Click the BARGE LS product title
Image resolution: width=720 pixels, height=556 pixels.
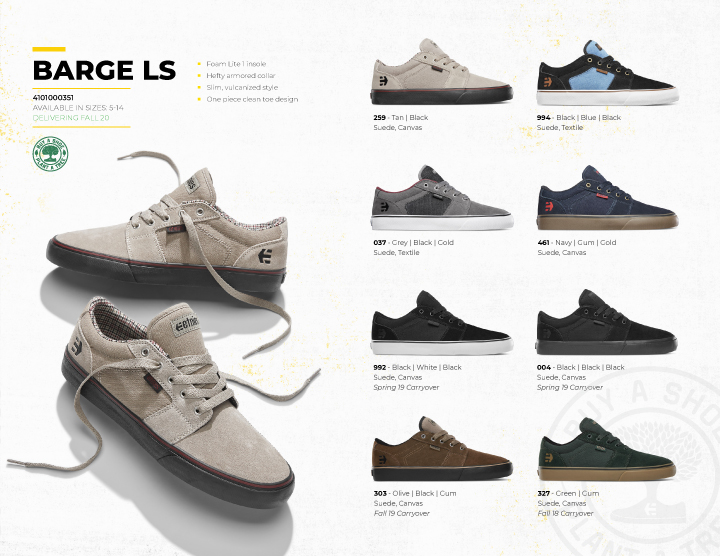[104, 70]
